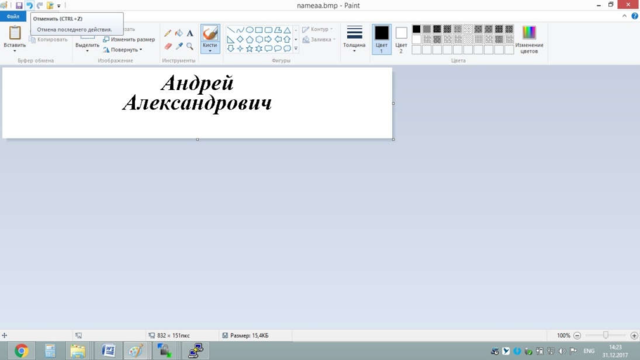Viewport: 640px width, 360px height.
Task: Select Цвет 1 foreground color
Action: 382,39
